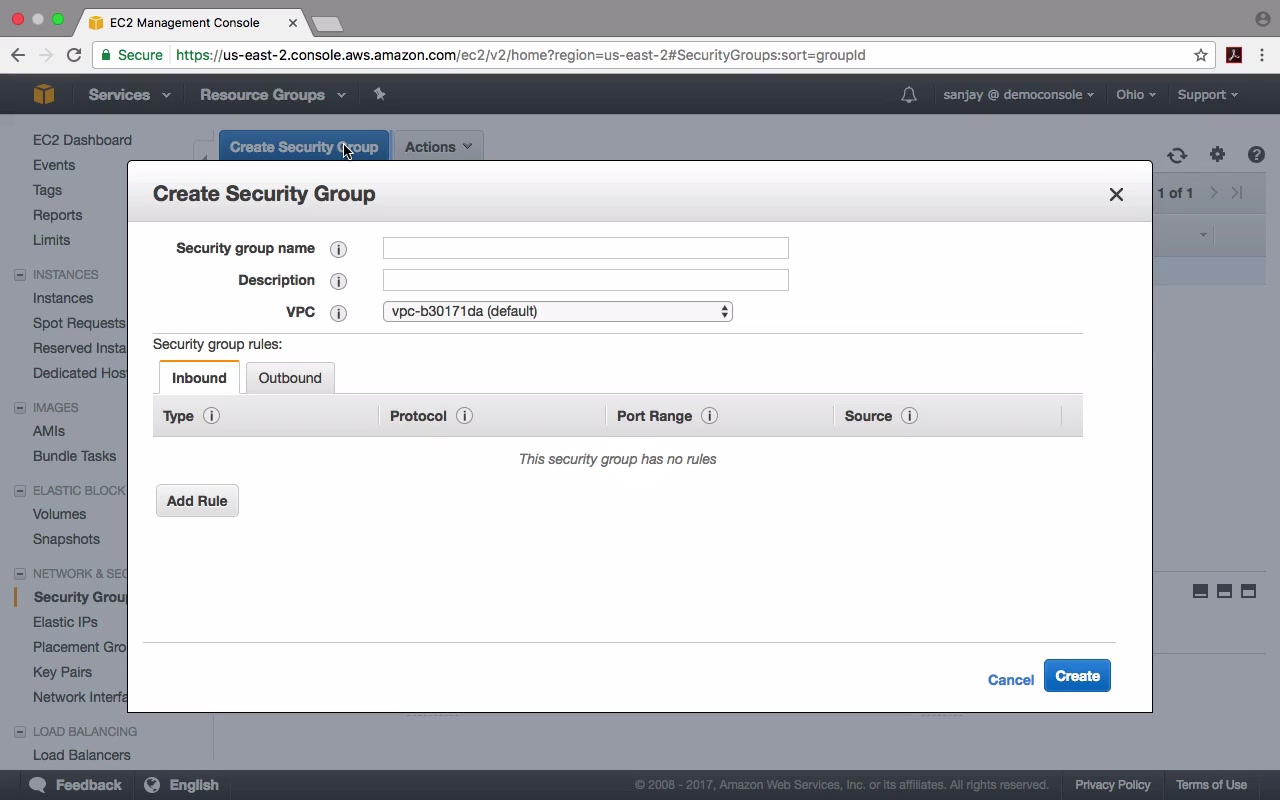1280x800 pixels.
Task: Open the Services dropdown menu
Action: tap(129, 95)
